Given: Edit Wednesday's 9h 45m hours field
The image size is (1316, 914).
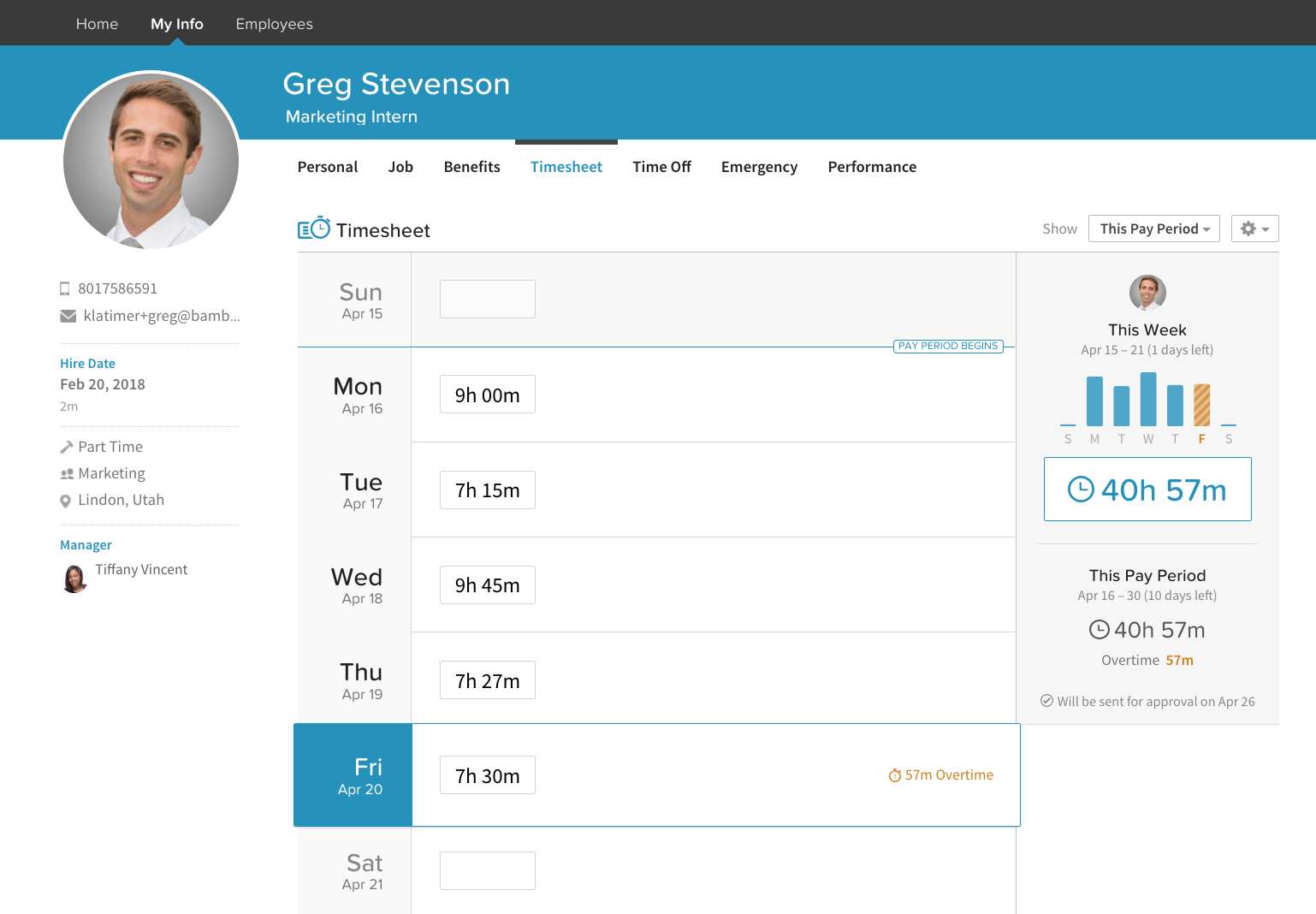Looking at the screenshot, I should [488, 585].
